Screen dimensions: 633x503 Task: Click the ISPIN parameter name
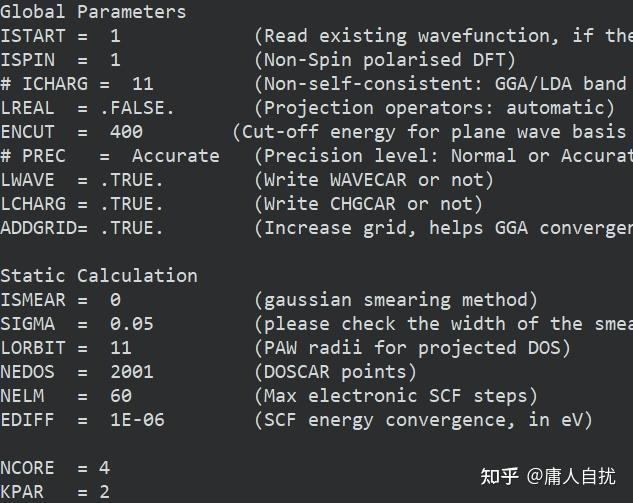point(27,60)
